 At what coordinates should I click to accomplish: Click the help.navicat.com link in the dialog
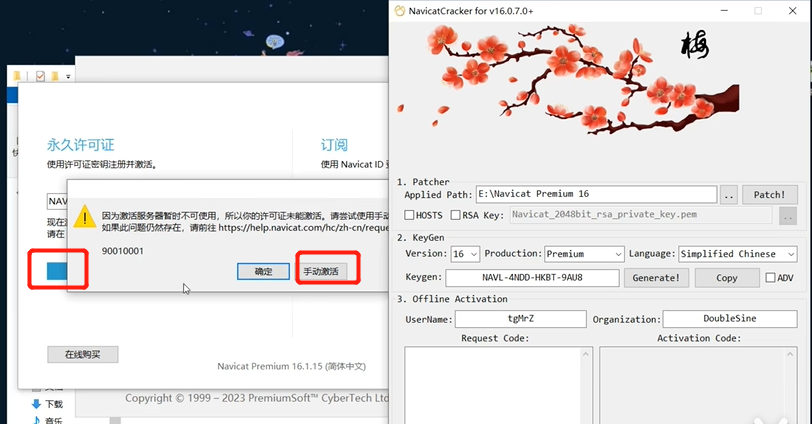(x=303, y=228)
